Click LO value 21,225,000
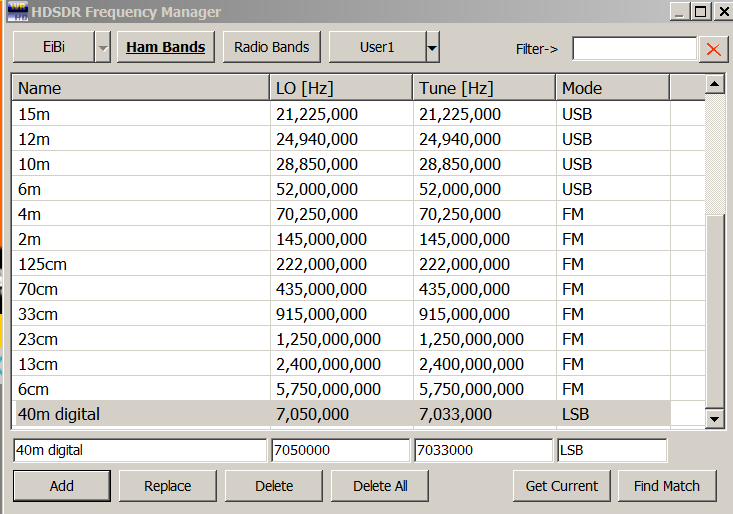This screenshot has width=733, height=514. 317,114
